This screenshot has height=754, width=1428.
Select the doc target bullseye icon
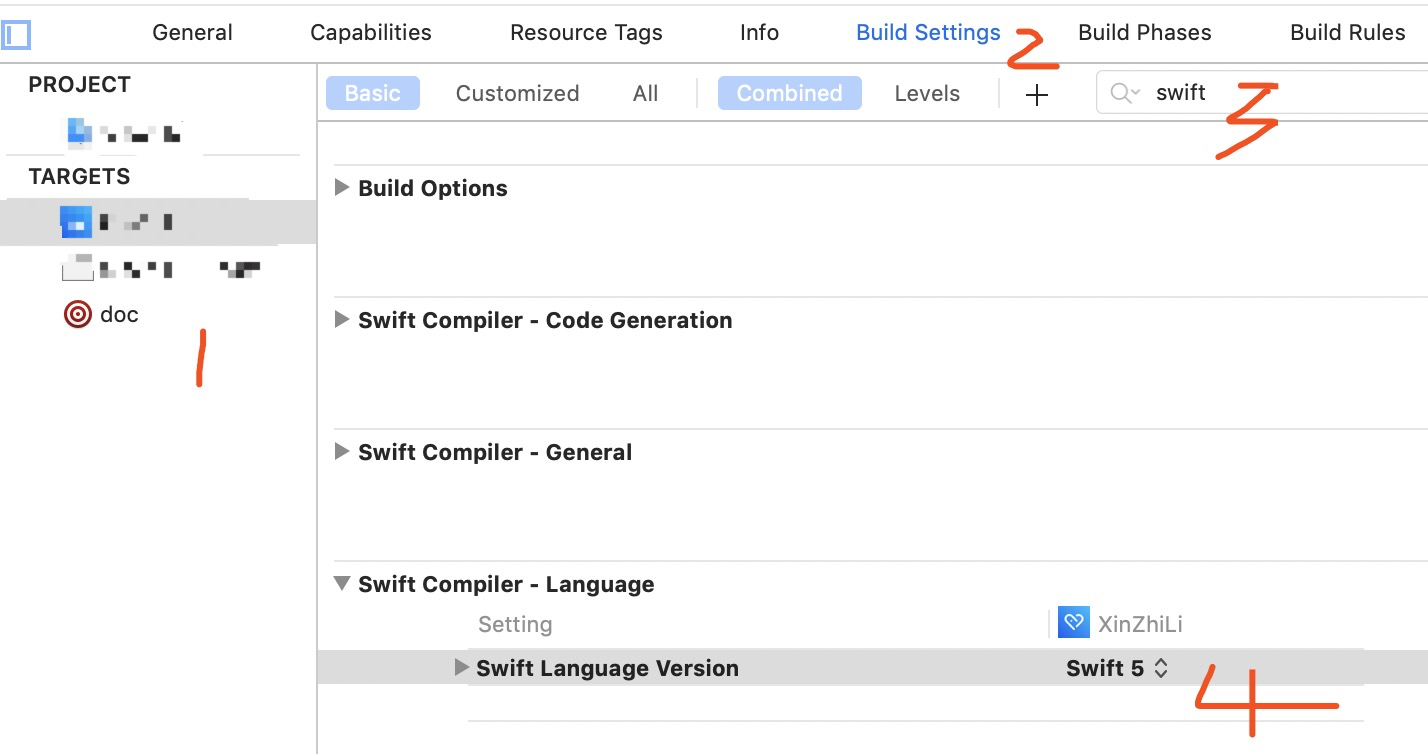77,315
